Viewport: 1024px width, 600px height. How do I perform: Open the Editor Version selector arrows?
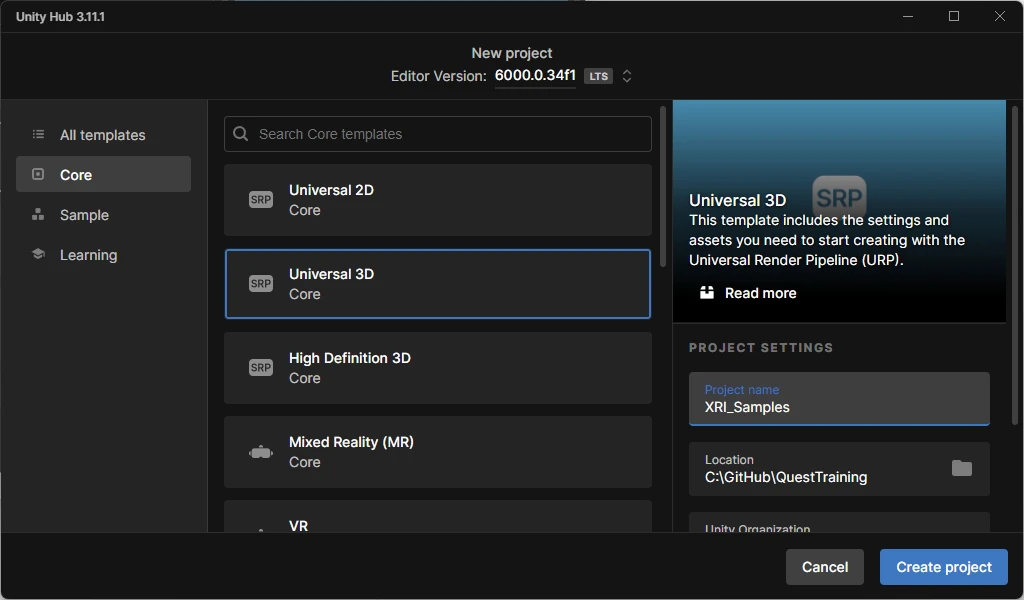click(627, 75)
